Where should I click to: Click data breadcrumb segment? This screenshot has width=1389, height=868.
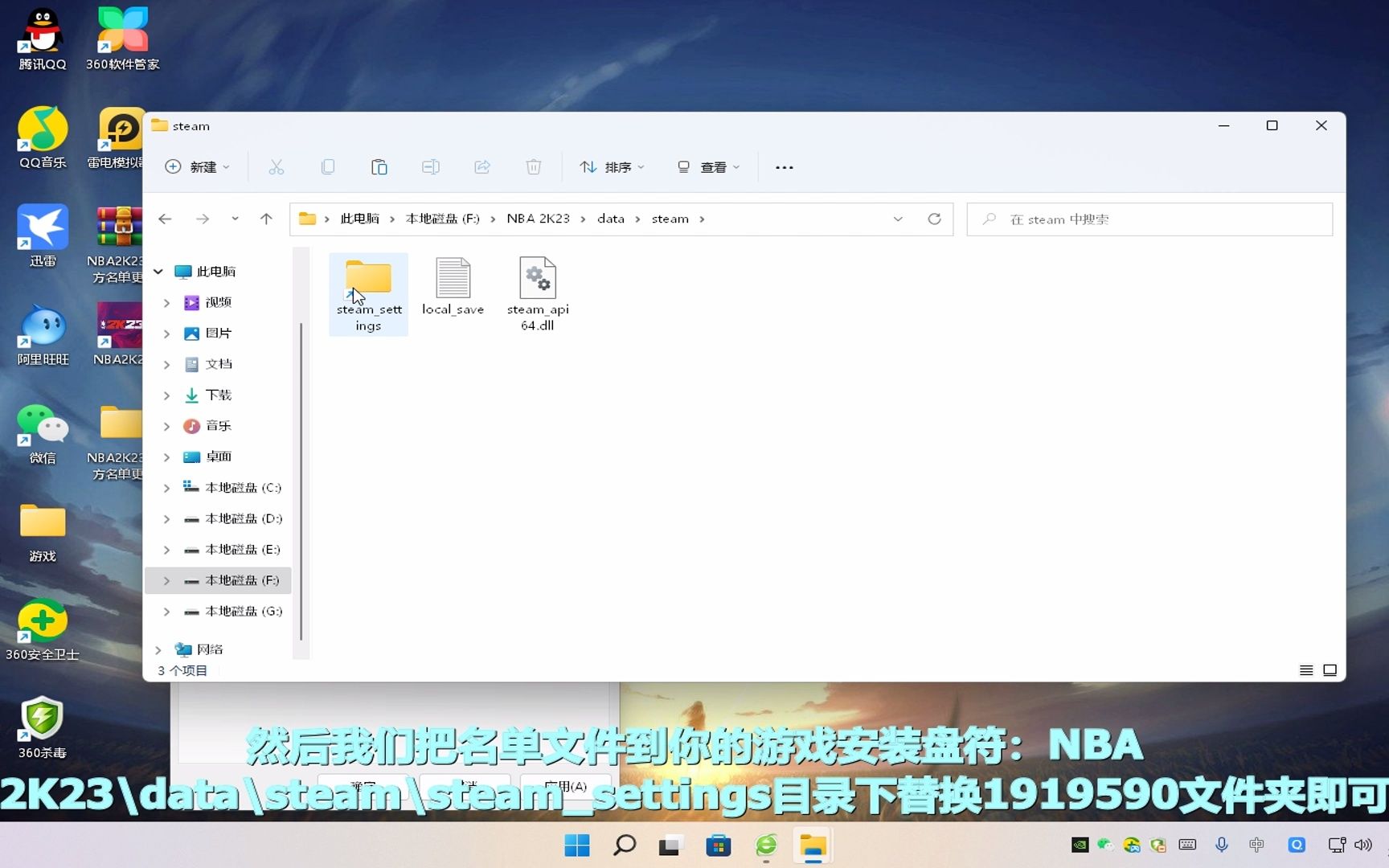(x=611, y=219)
